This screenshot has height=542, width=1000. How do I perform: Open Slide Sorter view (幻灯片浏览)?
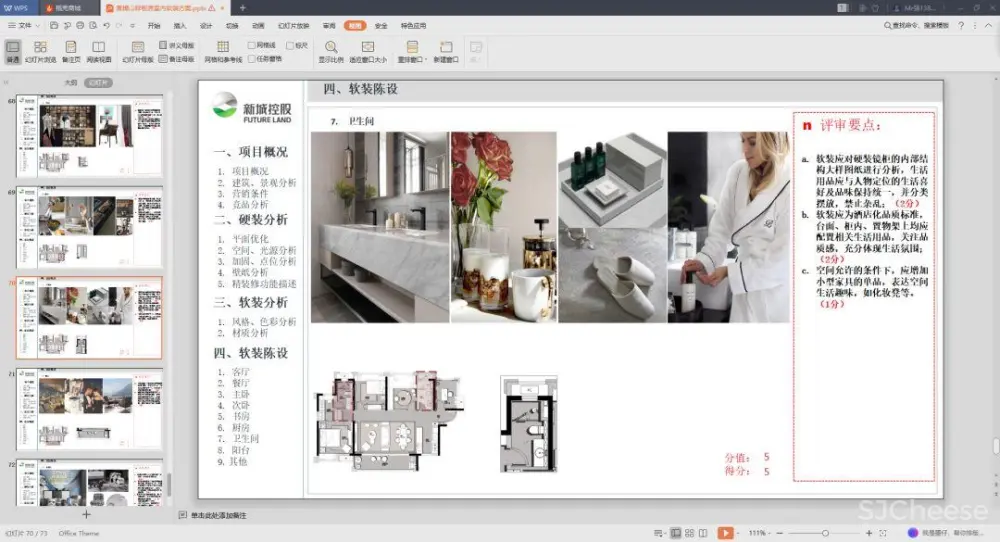pos(40,51)
